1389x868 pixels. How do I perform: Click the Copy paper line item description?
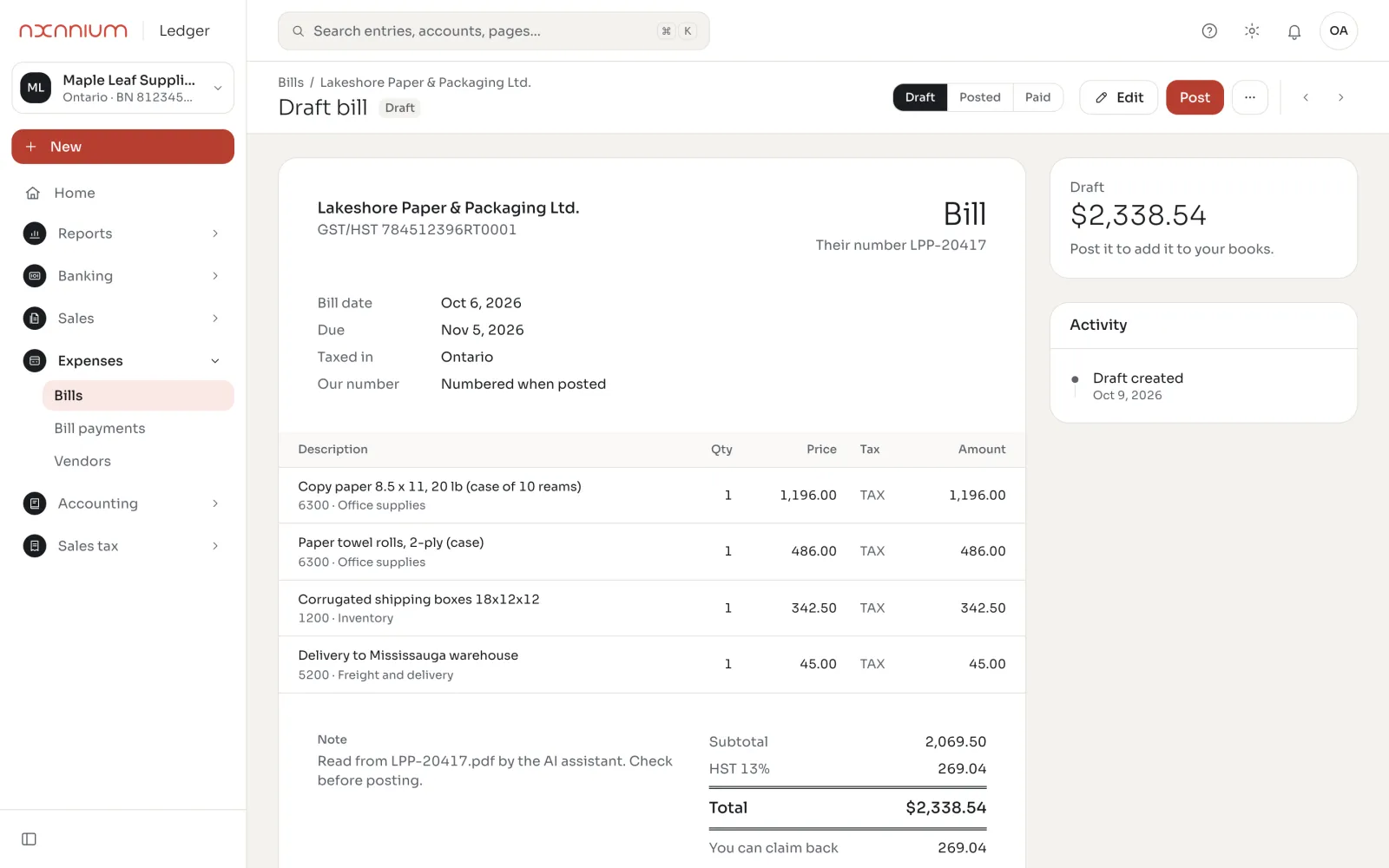click(439, 487)
